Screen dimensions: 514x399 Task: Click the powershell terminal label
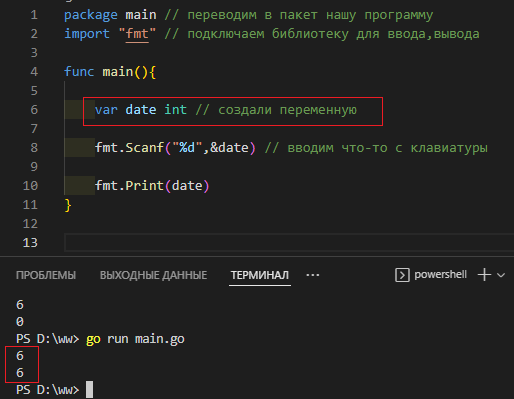point(440,275)
